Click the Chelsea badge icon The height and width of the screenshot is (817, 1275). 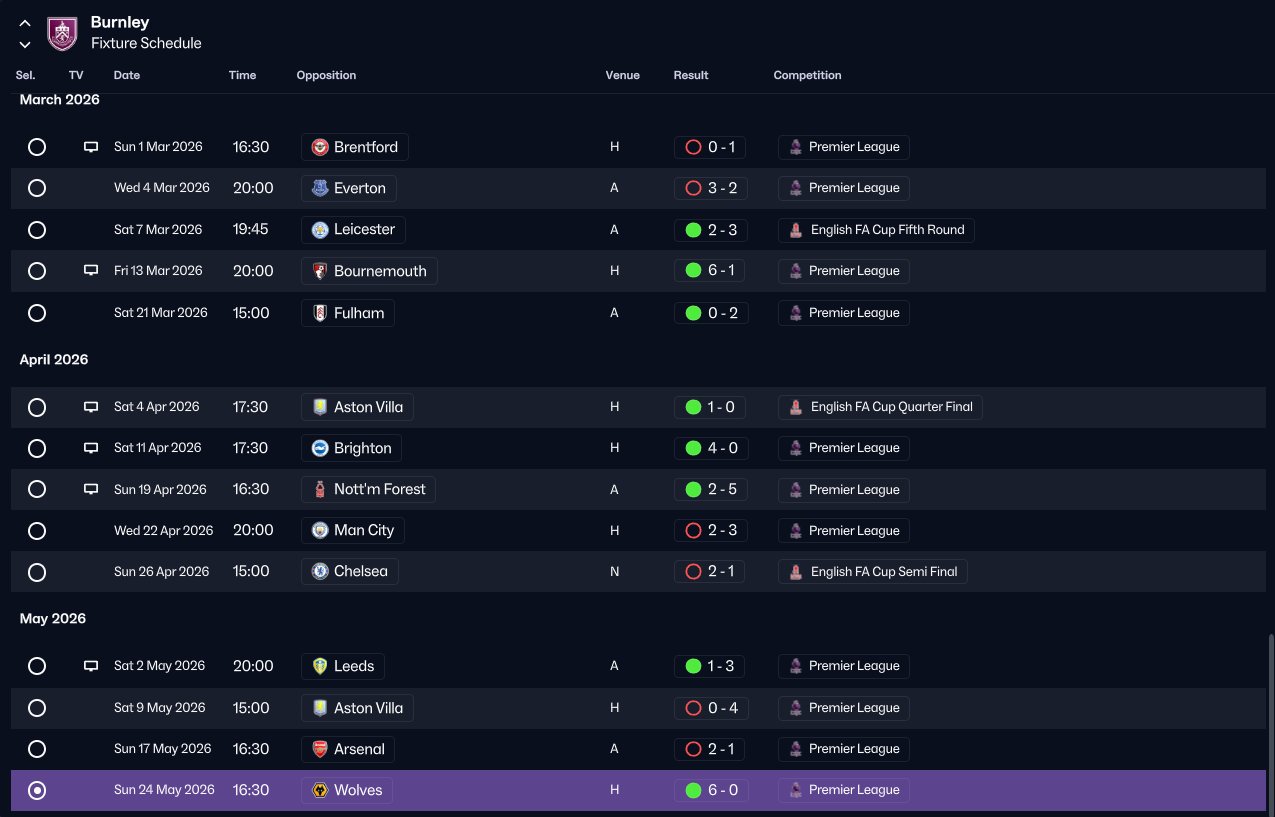320,572
